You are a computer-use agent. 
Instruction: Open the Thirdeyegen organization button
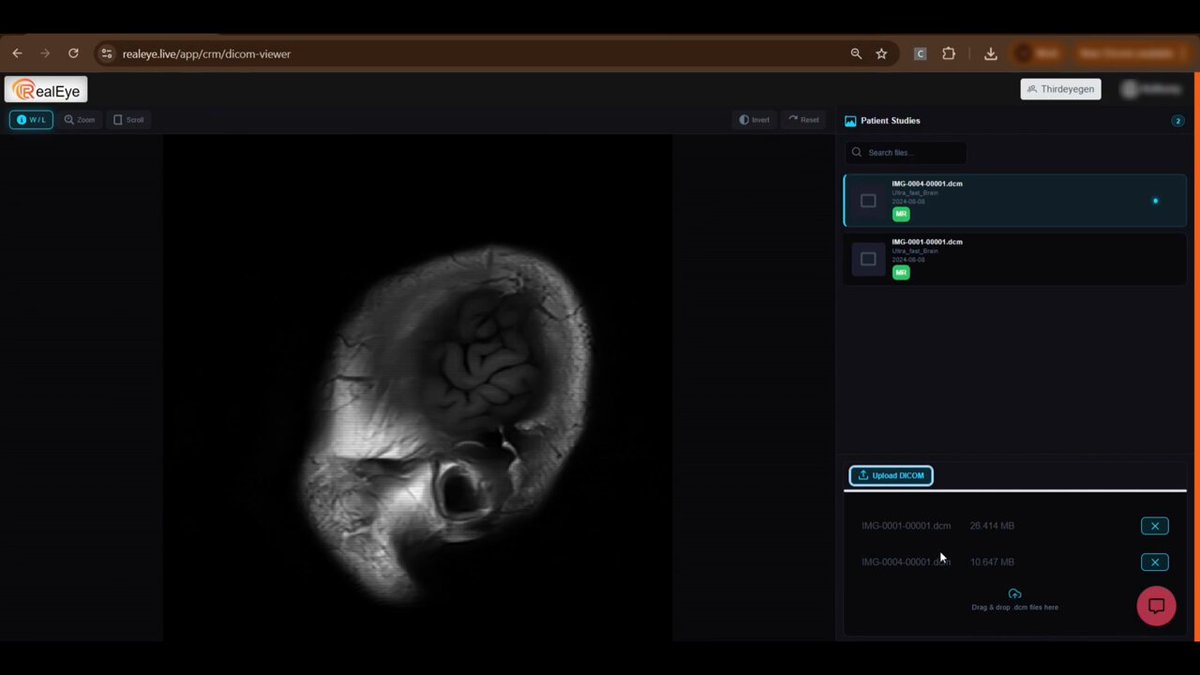(x=1061, y=89)
